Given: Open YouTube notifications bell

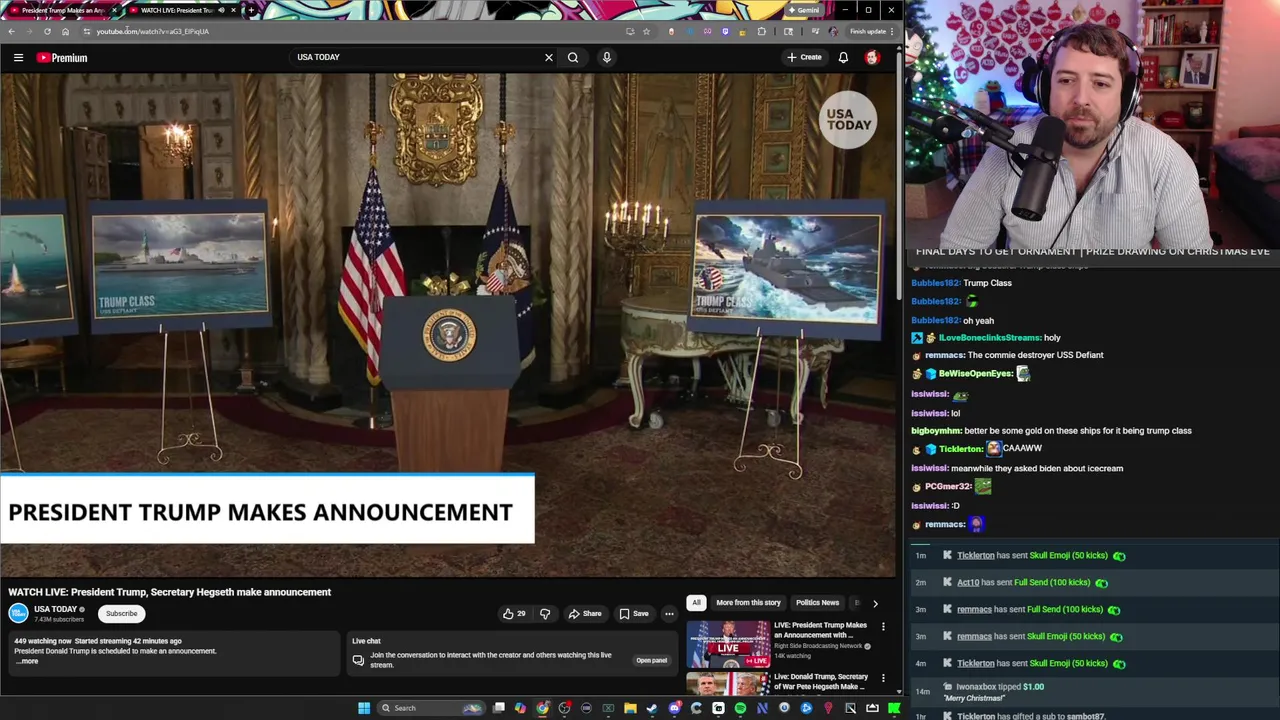Looking at the screenshot, I should (x=843, y=58).
